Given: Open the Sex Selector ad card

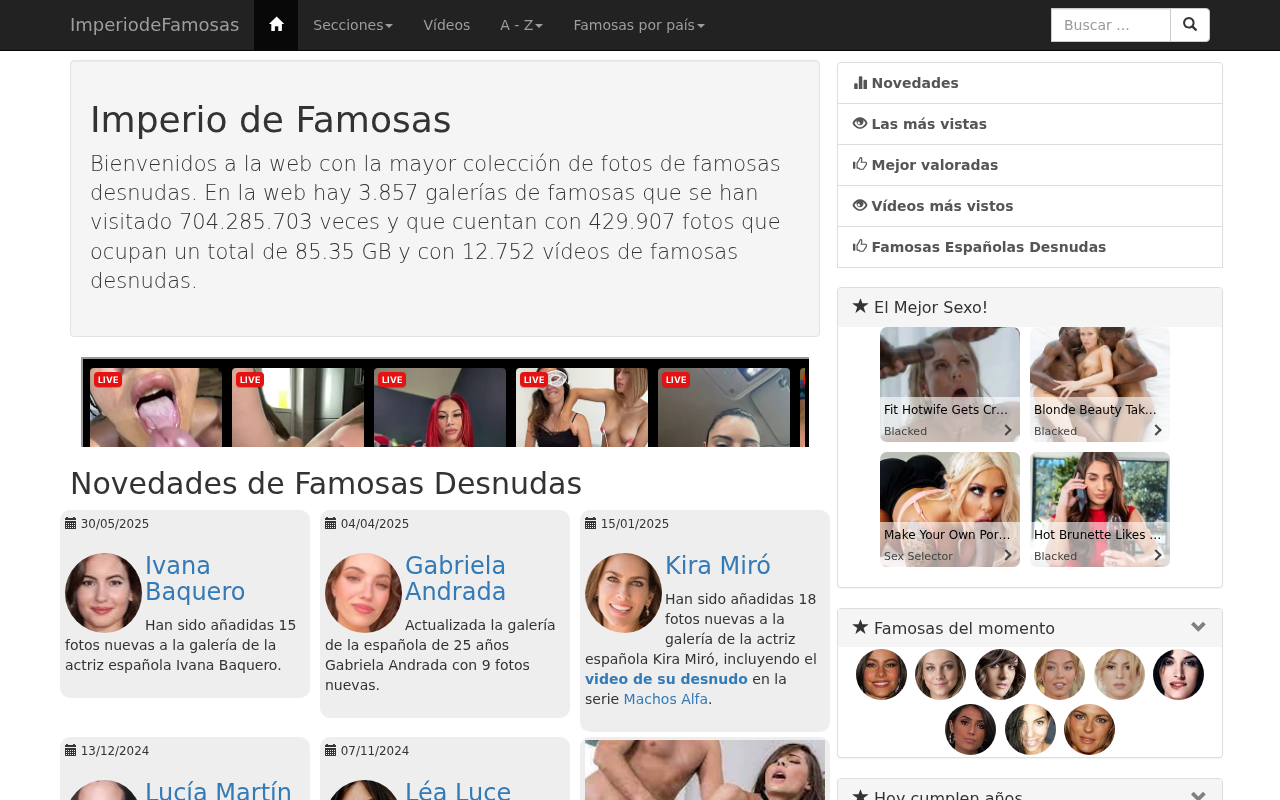Looking at the screenshot, I should pos(950,509).
